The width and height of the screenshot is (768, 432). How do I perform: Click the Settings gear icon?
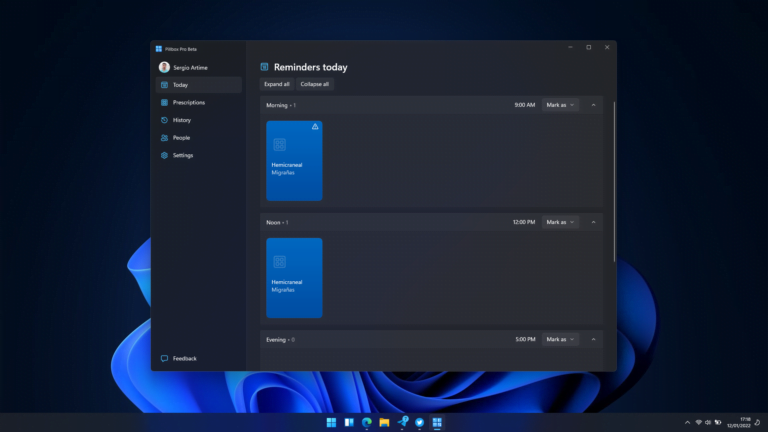click(x=165, y=155)
